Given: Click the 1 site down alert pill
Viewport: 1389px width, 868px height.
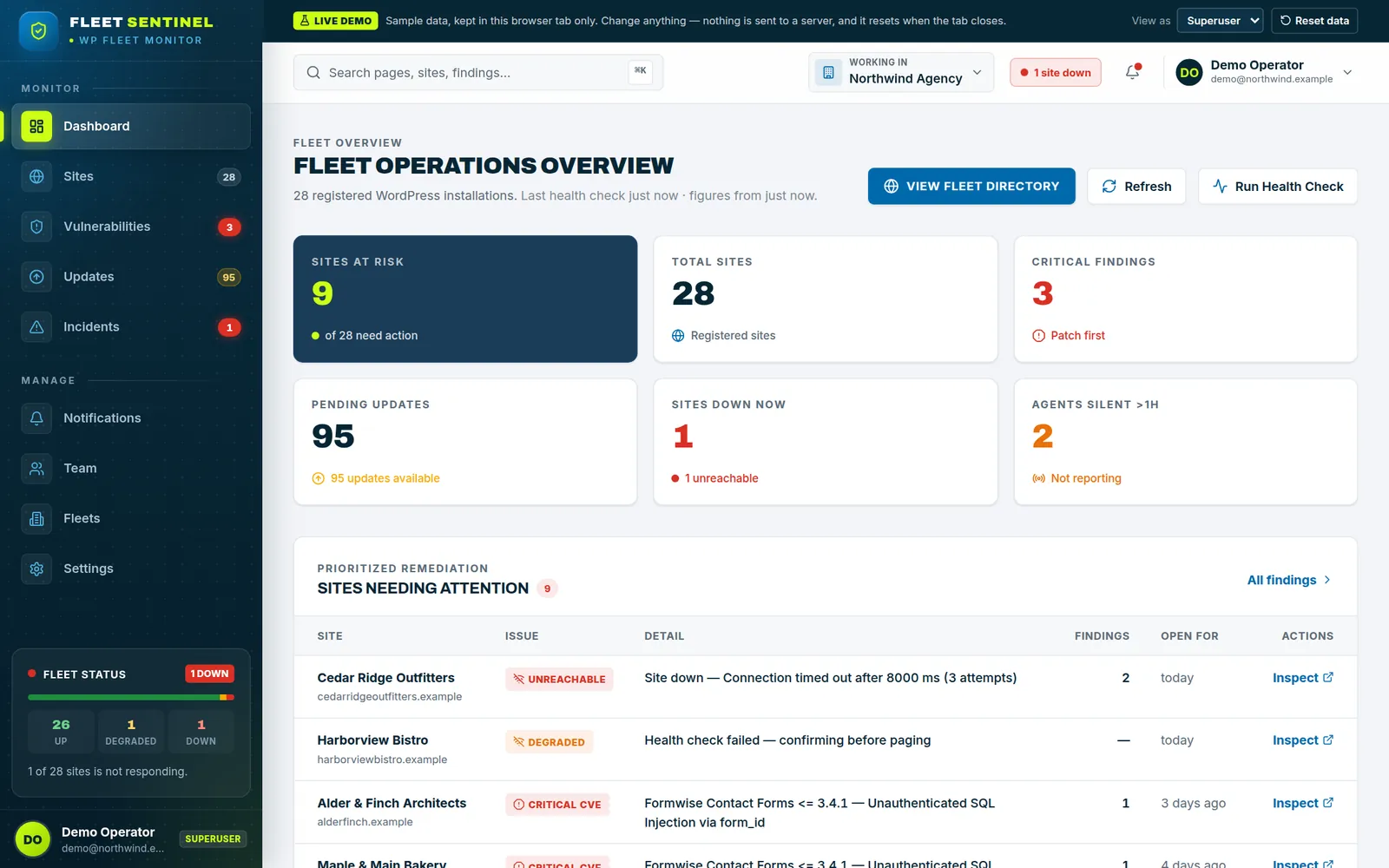Looking at the screenshot, I should pyautogui.click(x=1056, y=73).
